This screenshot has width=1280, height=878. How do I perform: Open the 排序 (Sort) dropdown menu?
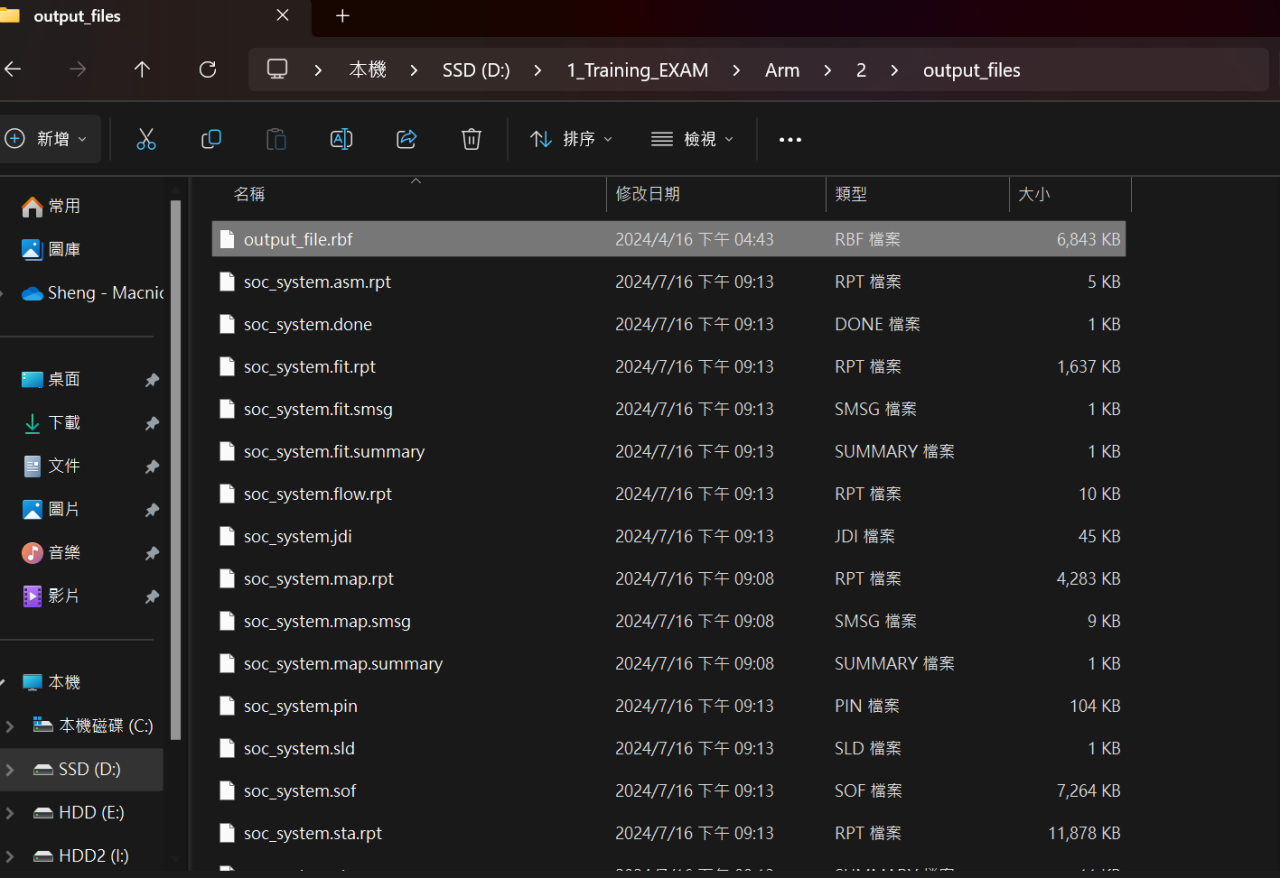[571, 139]
